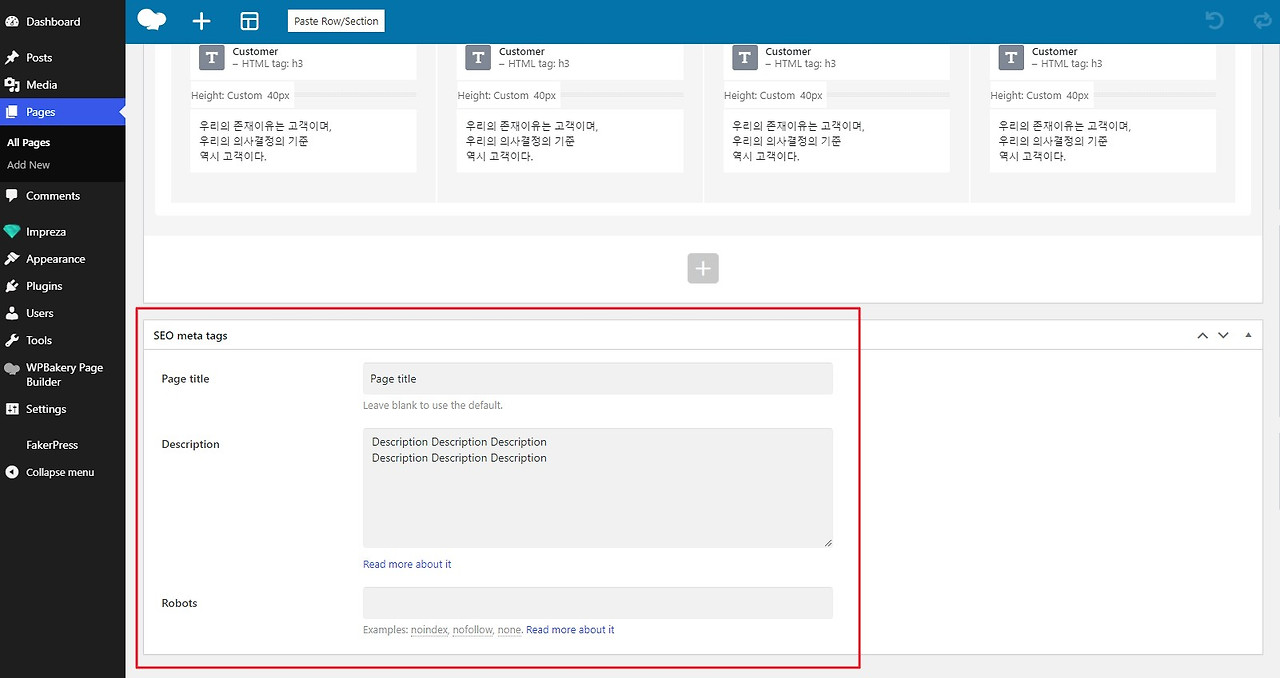1280x678 pixels.
Task: Click the Page title input field
Action: [598, 379]
